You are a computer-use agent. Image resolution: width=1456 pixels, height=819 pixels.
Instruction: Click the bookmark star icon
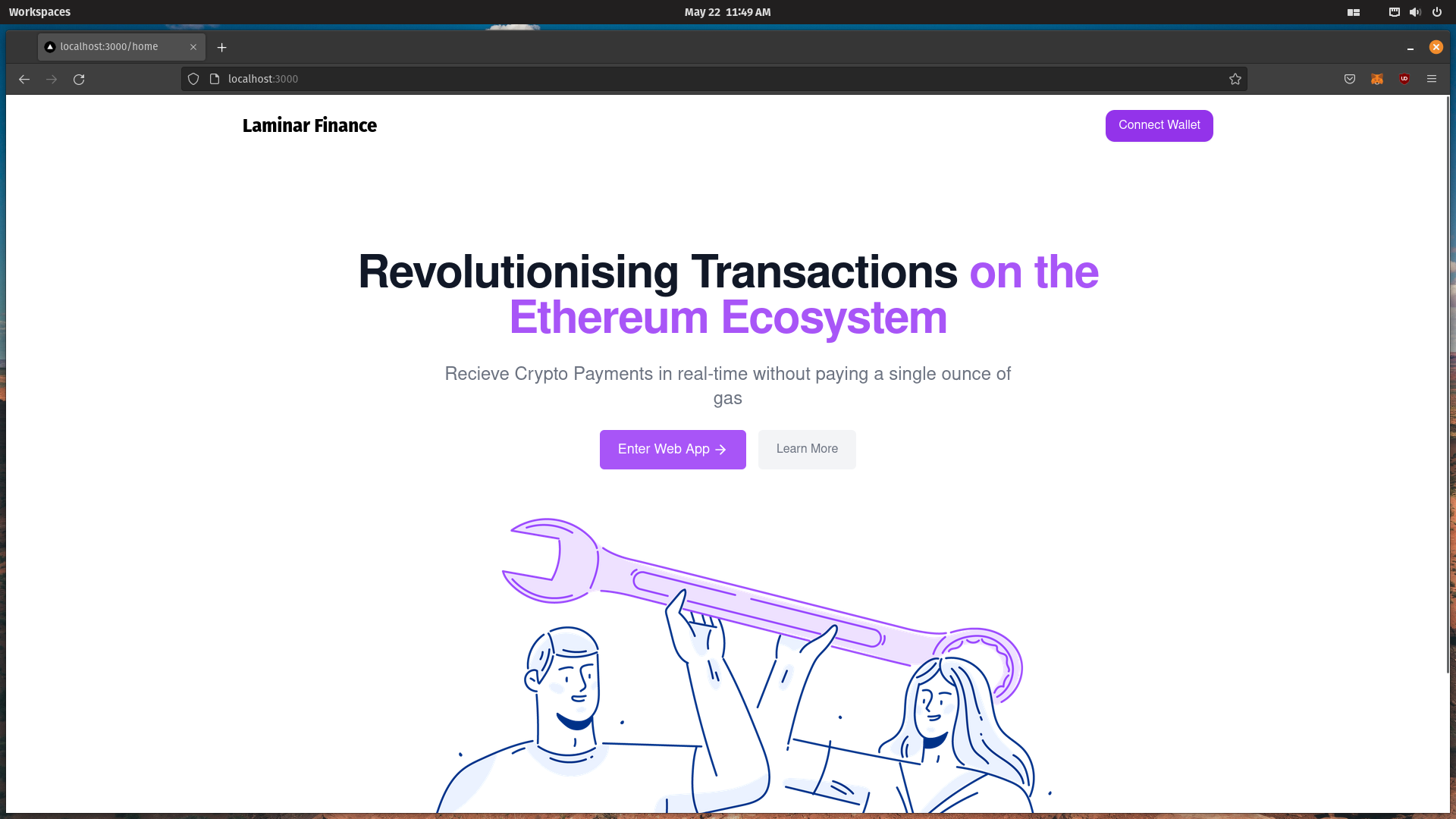click(1235, 79)
